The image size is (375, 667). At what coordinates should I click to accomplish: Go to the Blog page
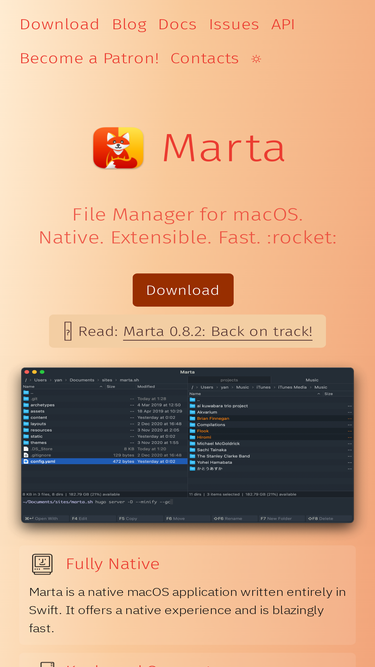(x=129, y=24)
